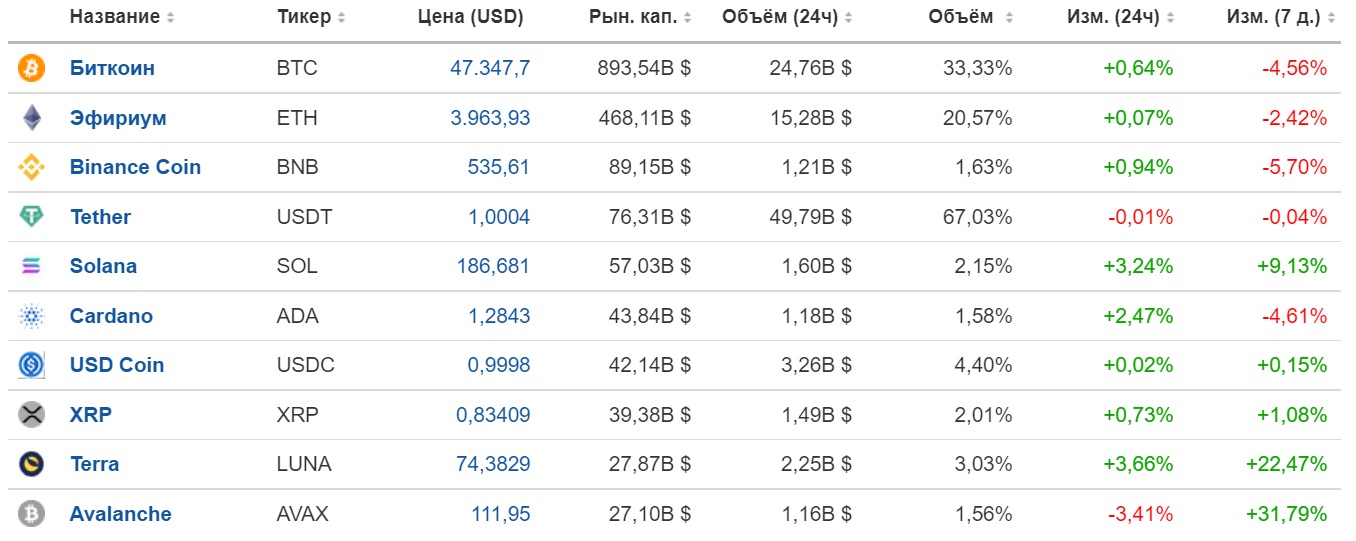Open the Эфириум link
Screen dimensions: 1356x541
(x=118, y=118)
